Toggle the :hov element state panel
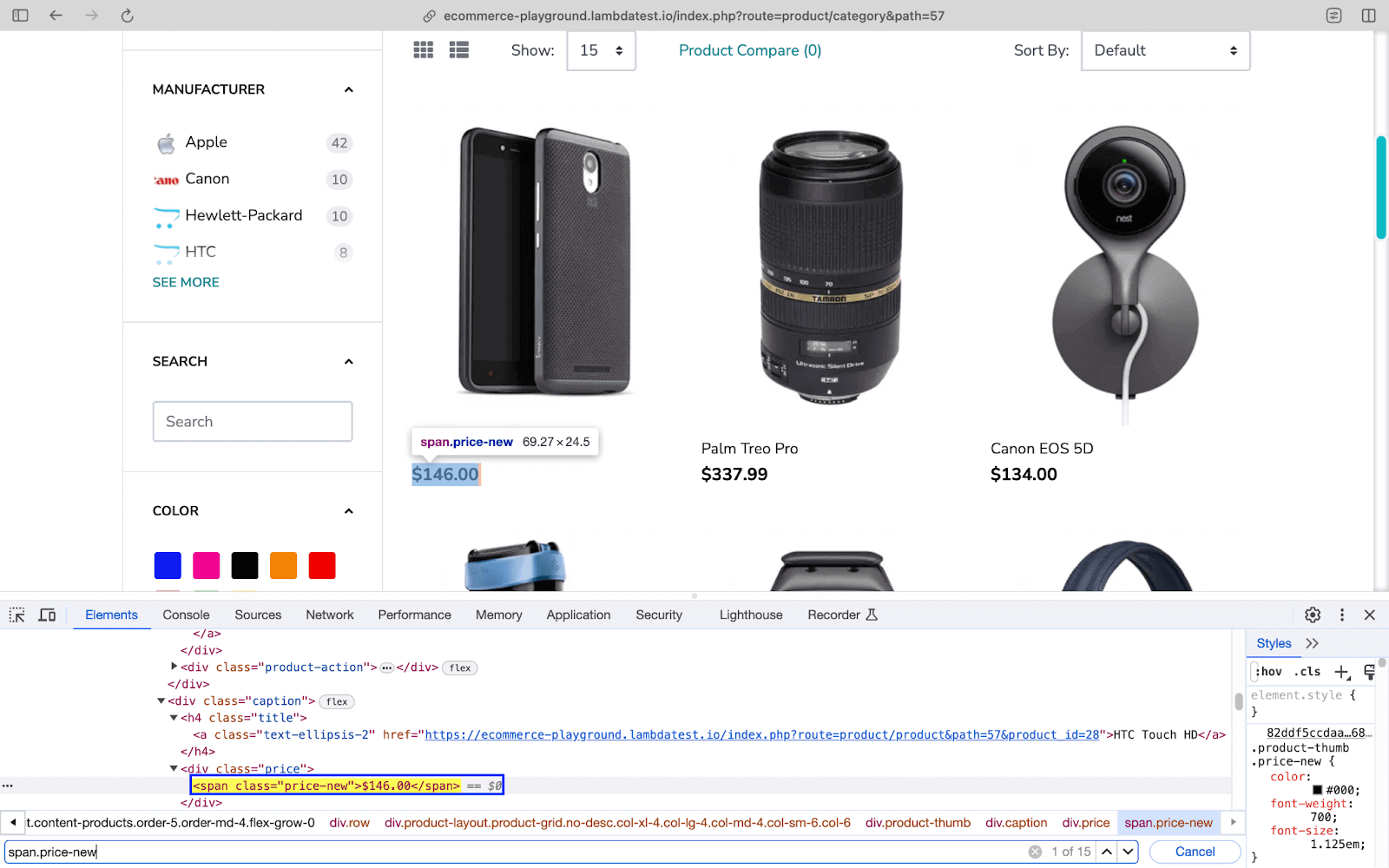The image size is (1389, 868). tap(1268, 672)
